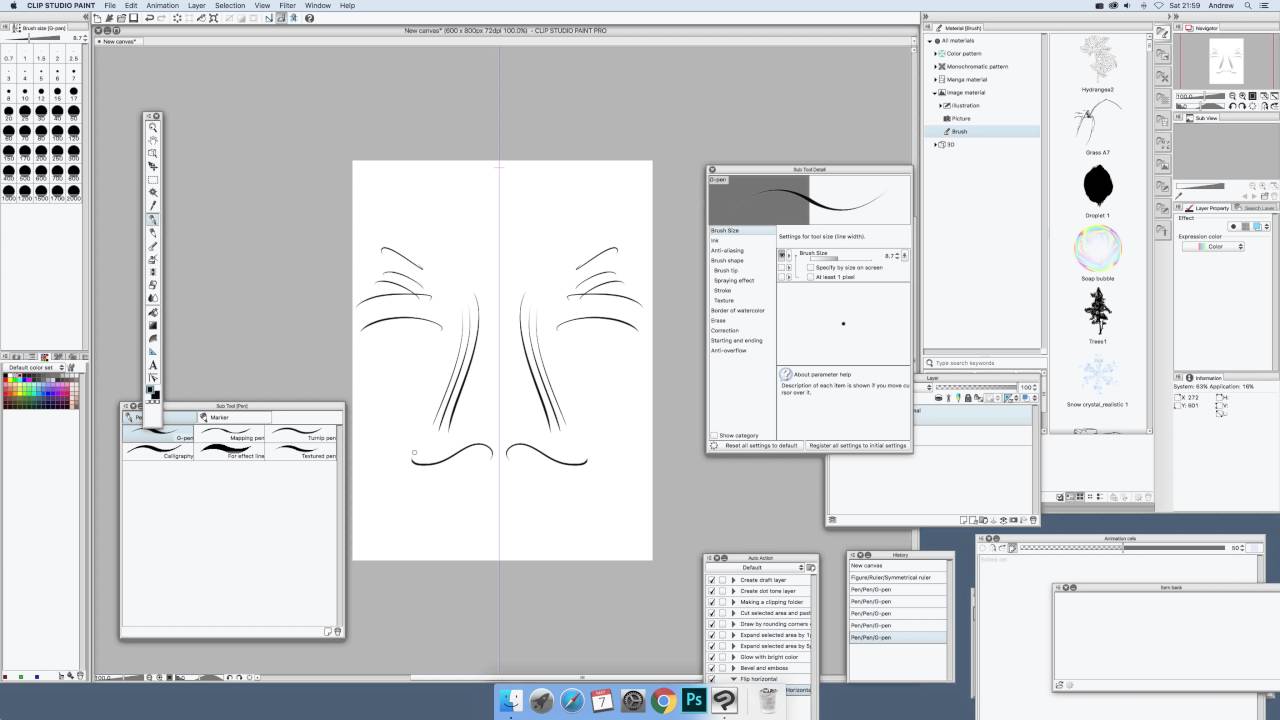Select the Text (A) tool
The width and height of the screenshot is (1280, 720).
tap(153, 365)
